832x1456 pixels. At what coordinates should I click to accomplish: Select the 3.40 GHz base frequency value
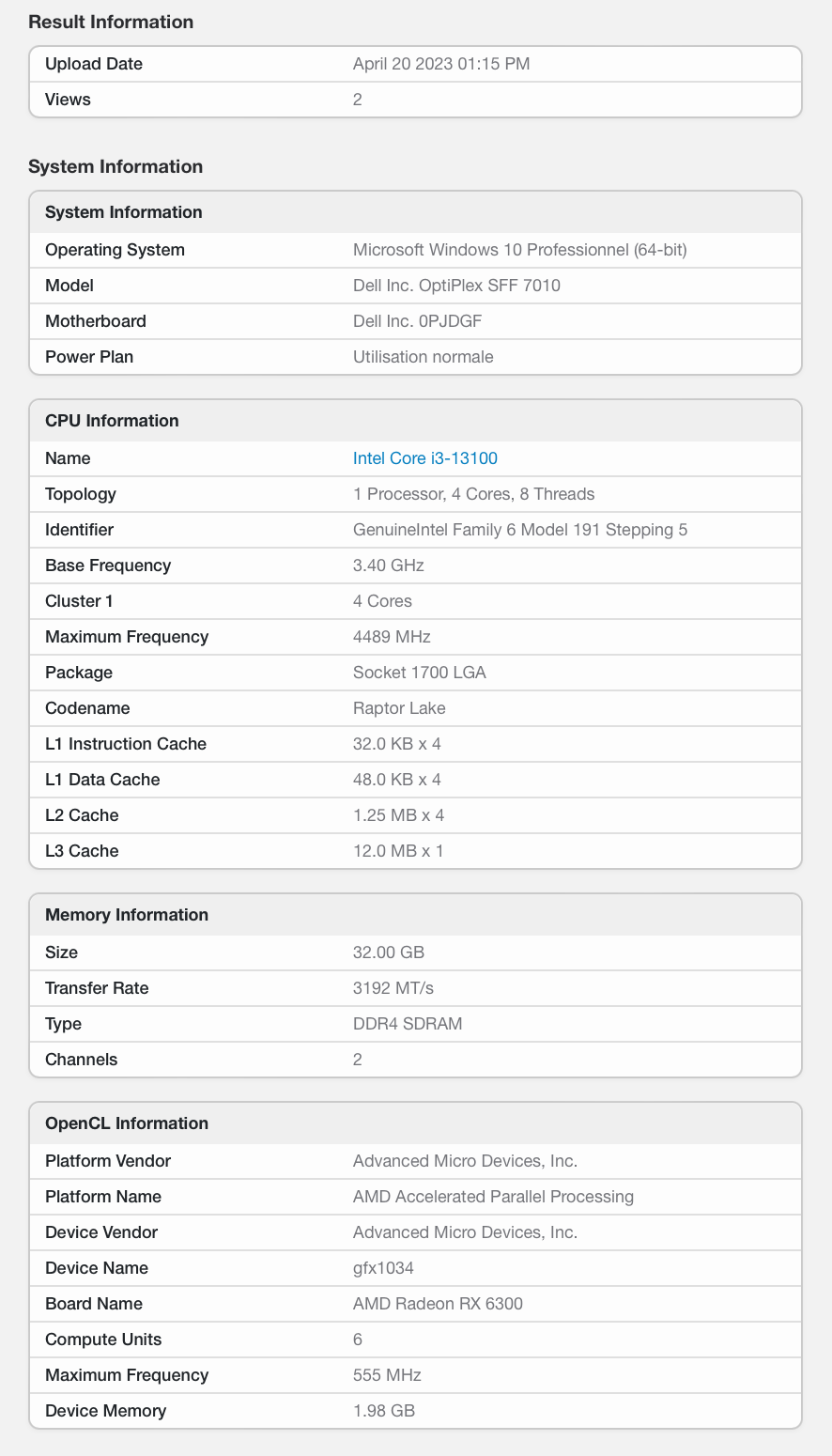click(x=388, y=565)
